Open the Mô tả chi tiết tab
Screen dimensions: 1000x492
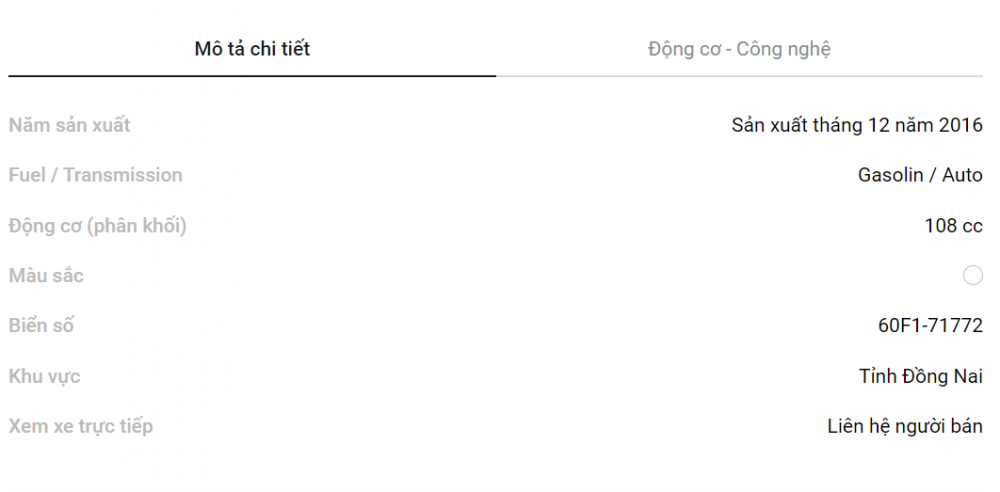[252, 49]
